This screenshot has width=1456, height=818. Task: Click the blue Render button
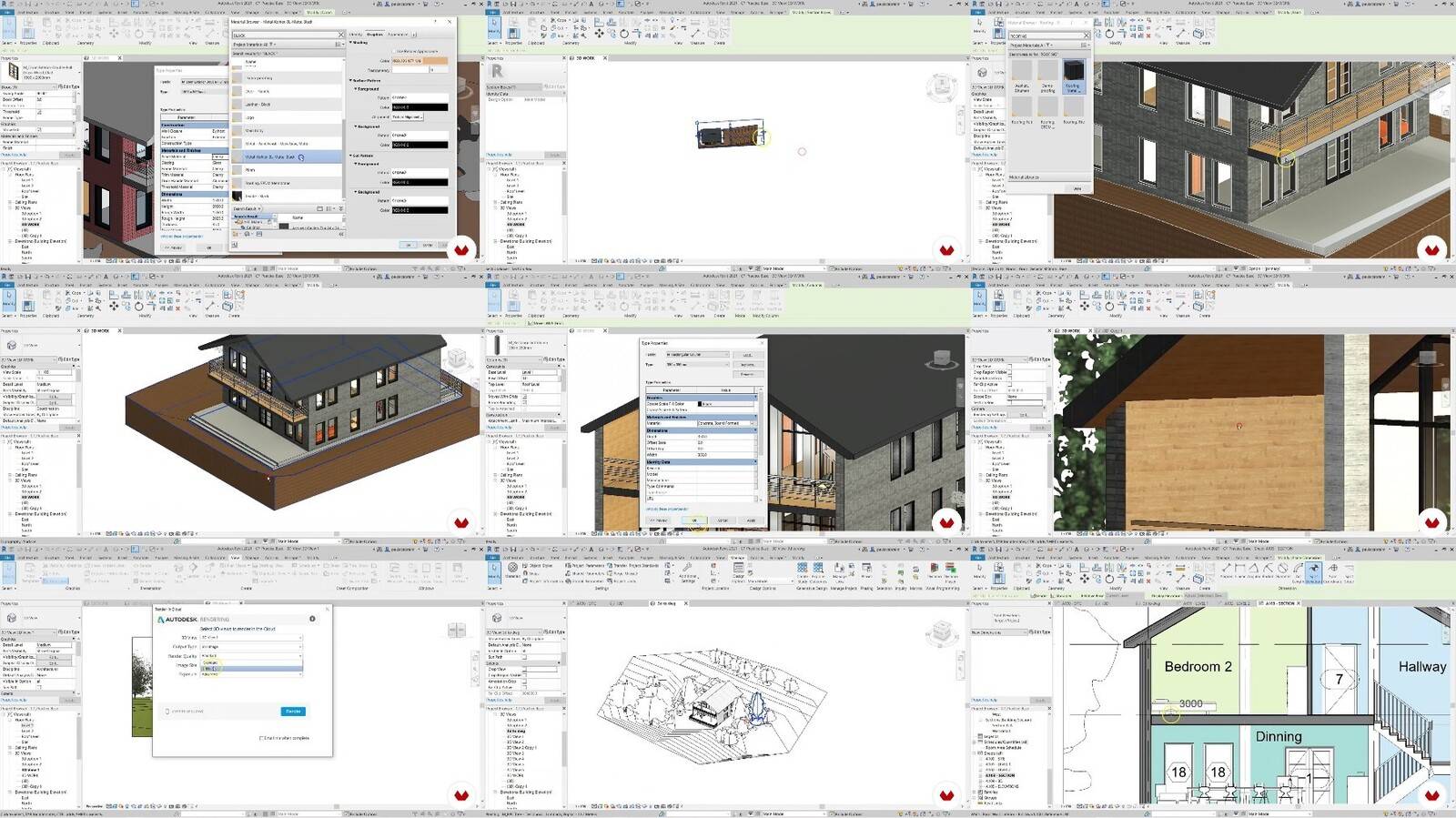(293, 712)
